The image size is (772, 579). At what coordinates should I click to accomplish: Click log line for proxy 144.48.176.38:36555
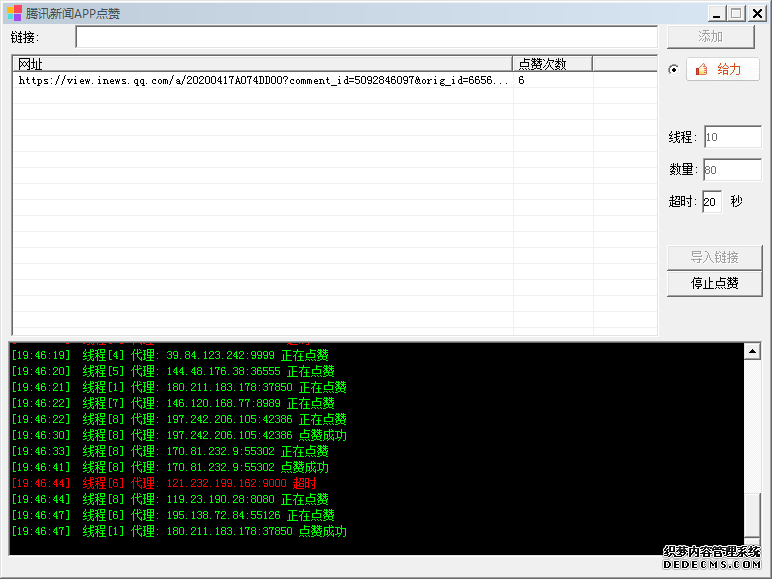tap(173, 371)
